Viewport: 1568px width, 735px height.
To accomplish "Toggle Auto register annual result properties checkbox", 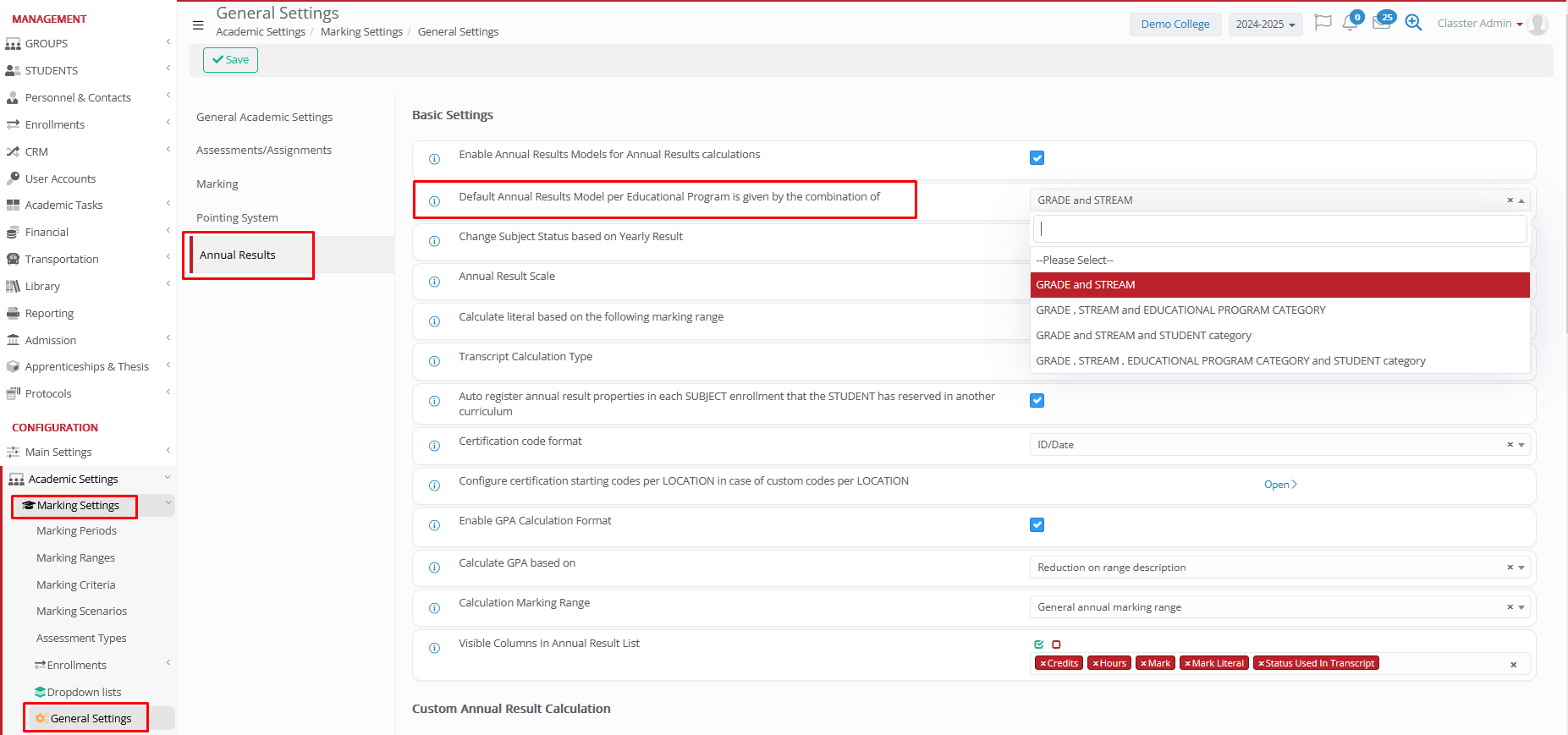I will (x=1037, y=401).
